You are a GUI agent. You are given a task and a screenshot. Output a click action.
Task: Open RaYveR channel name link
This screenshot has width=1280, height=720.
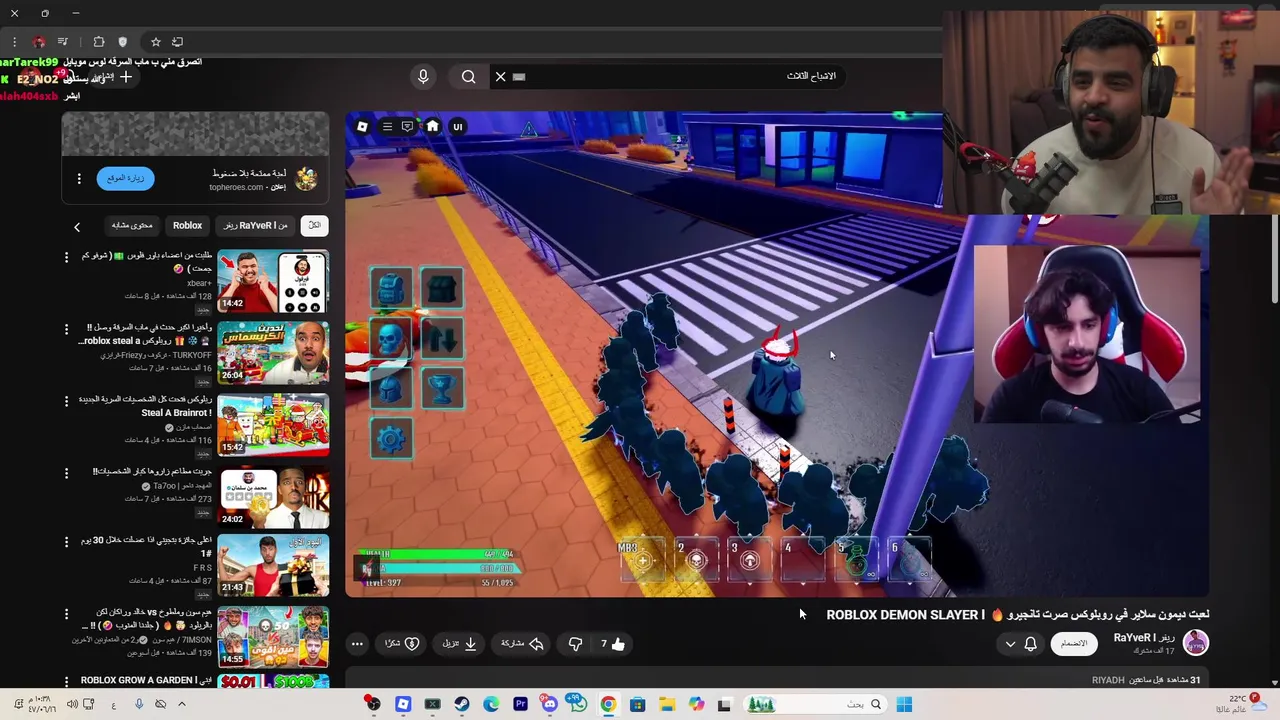point(1145,638)
